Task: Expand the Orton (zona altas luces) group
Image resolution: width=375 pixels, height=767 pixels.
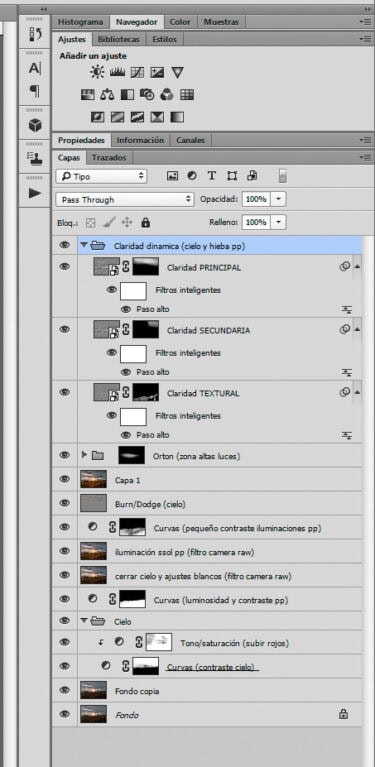Action: click(x=84, y=455)
